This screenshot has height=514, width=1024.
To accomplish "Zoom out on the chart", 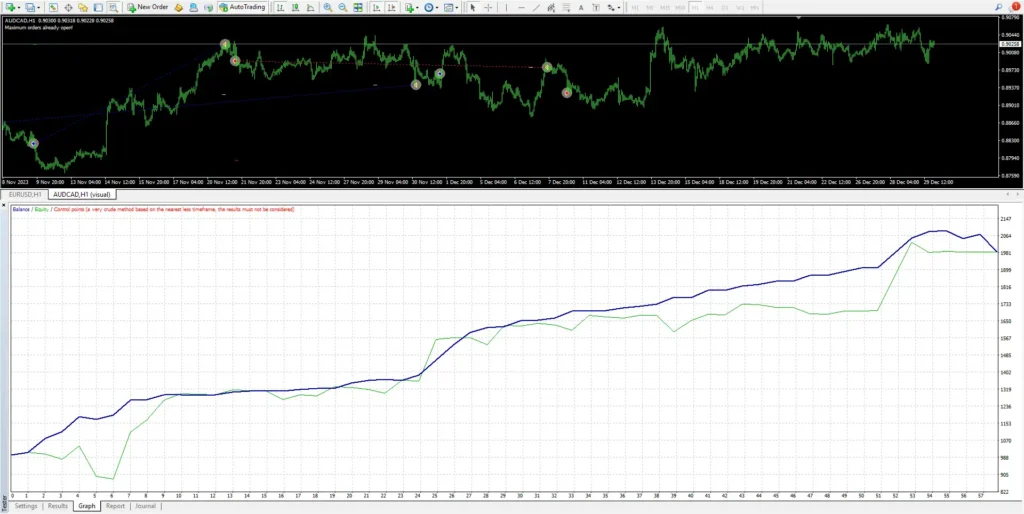I will coord(342,7).
